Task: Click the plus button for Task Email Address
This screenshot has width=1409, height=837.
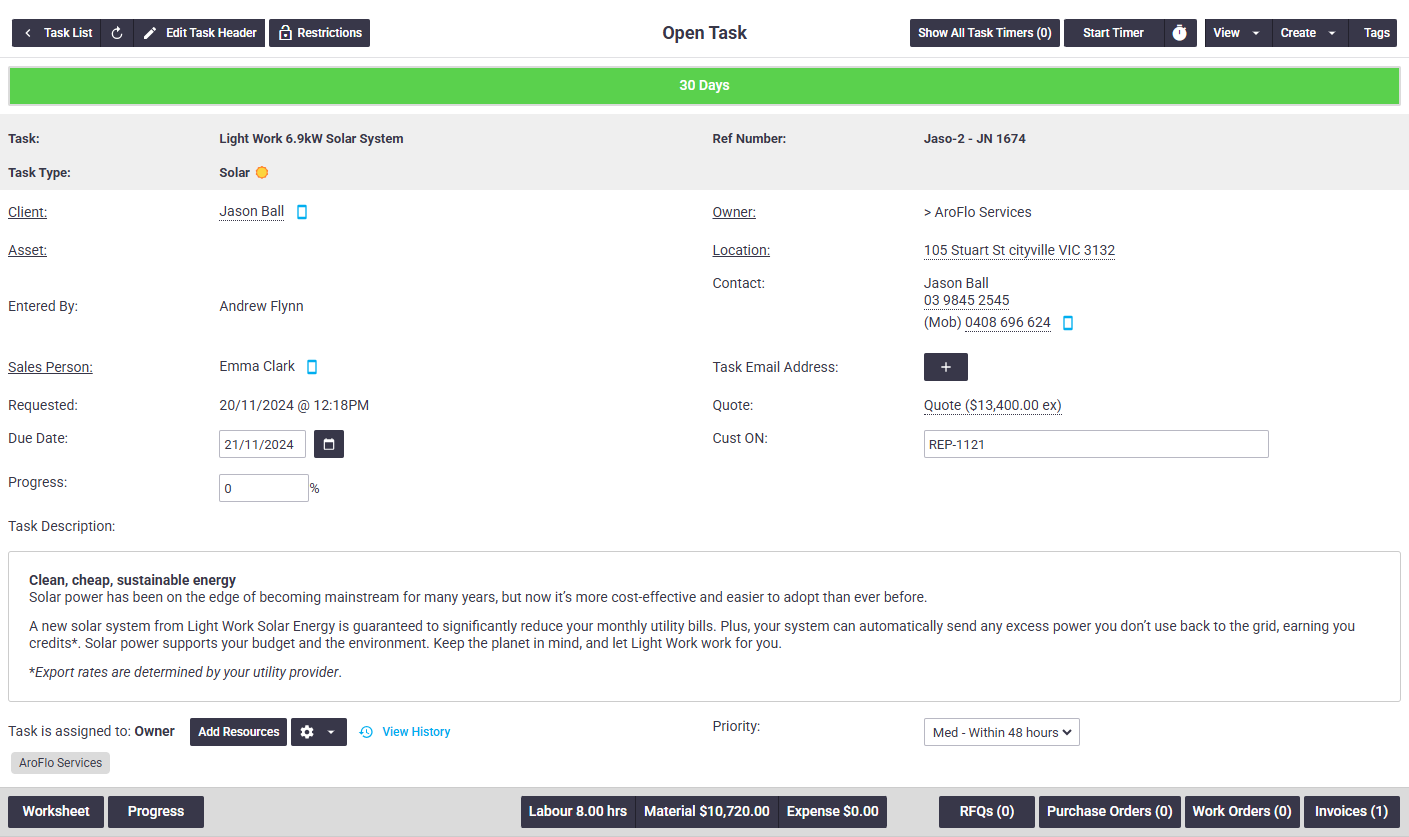Action: pos(946,367)
